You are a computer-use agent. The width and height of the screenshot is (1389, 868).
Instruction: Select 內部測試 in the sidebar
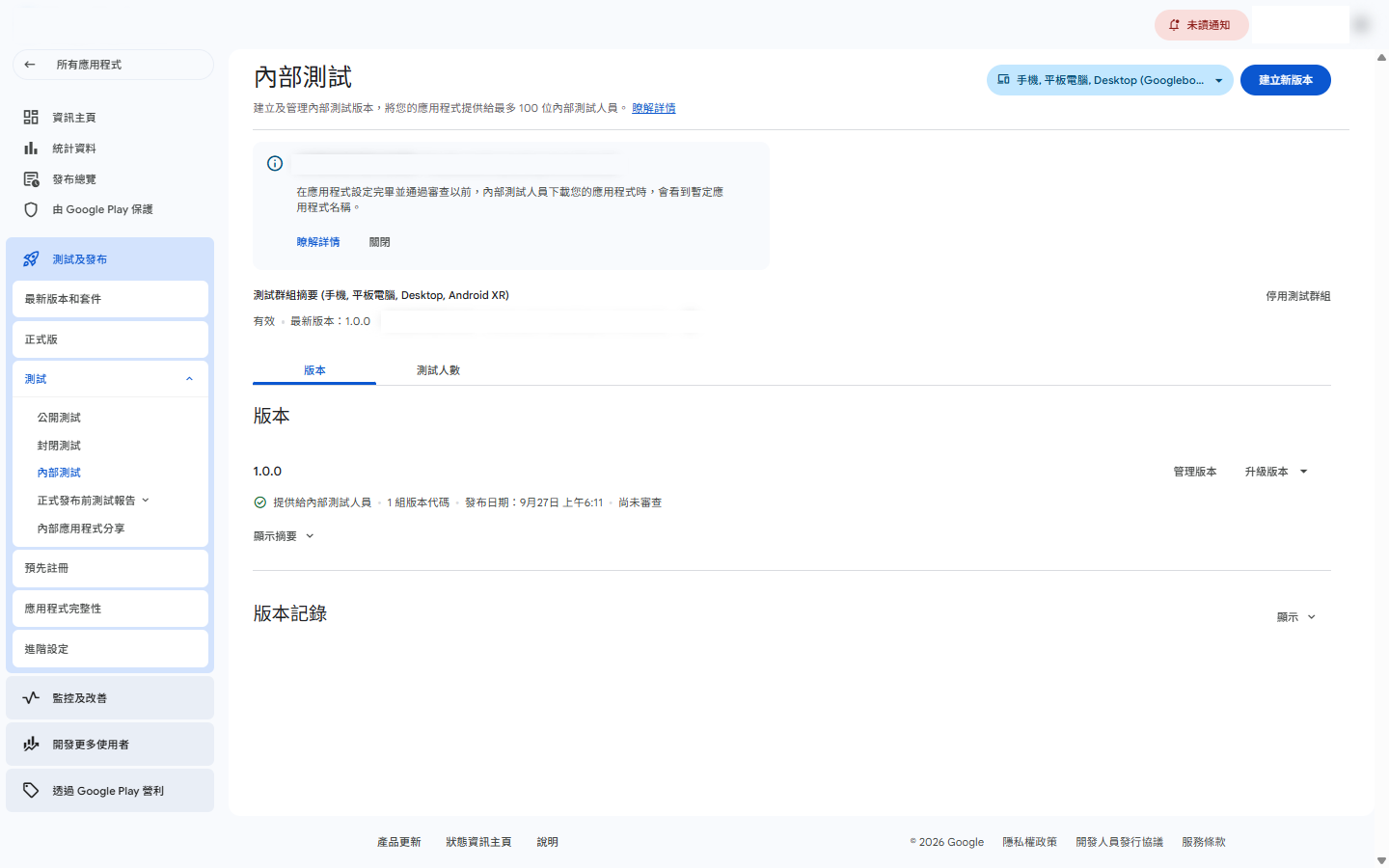tap(59, 473)
